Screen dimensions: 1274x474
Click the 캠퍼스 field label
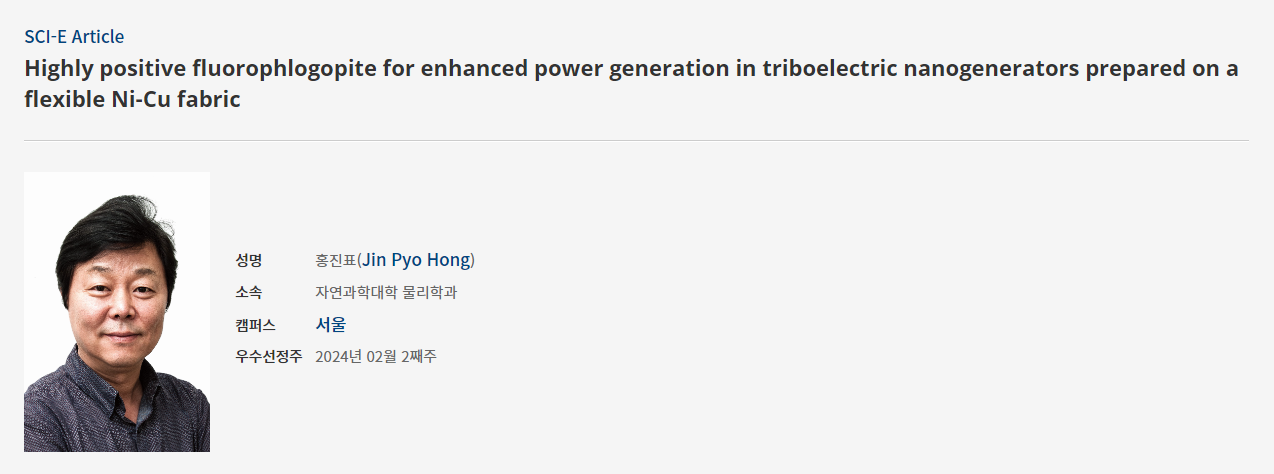[255, 324]
